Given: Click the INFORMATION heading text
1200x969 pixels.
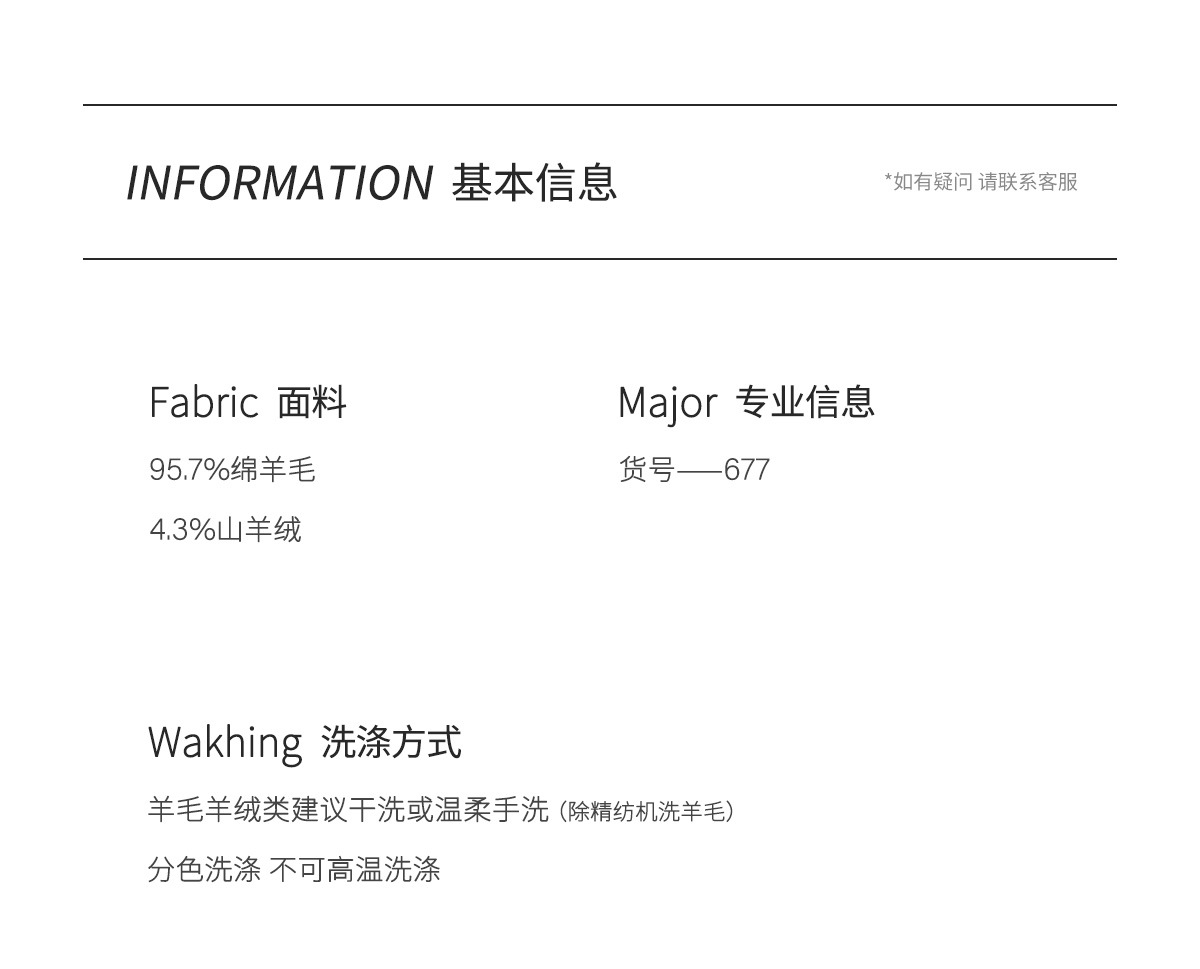Looking at the screenshot, I should tap(279, 183).
